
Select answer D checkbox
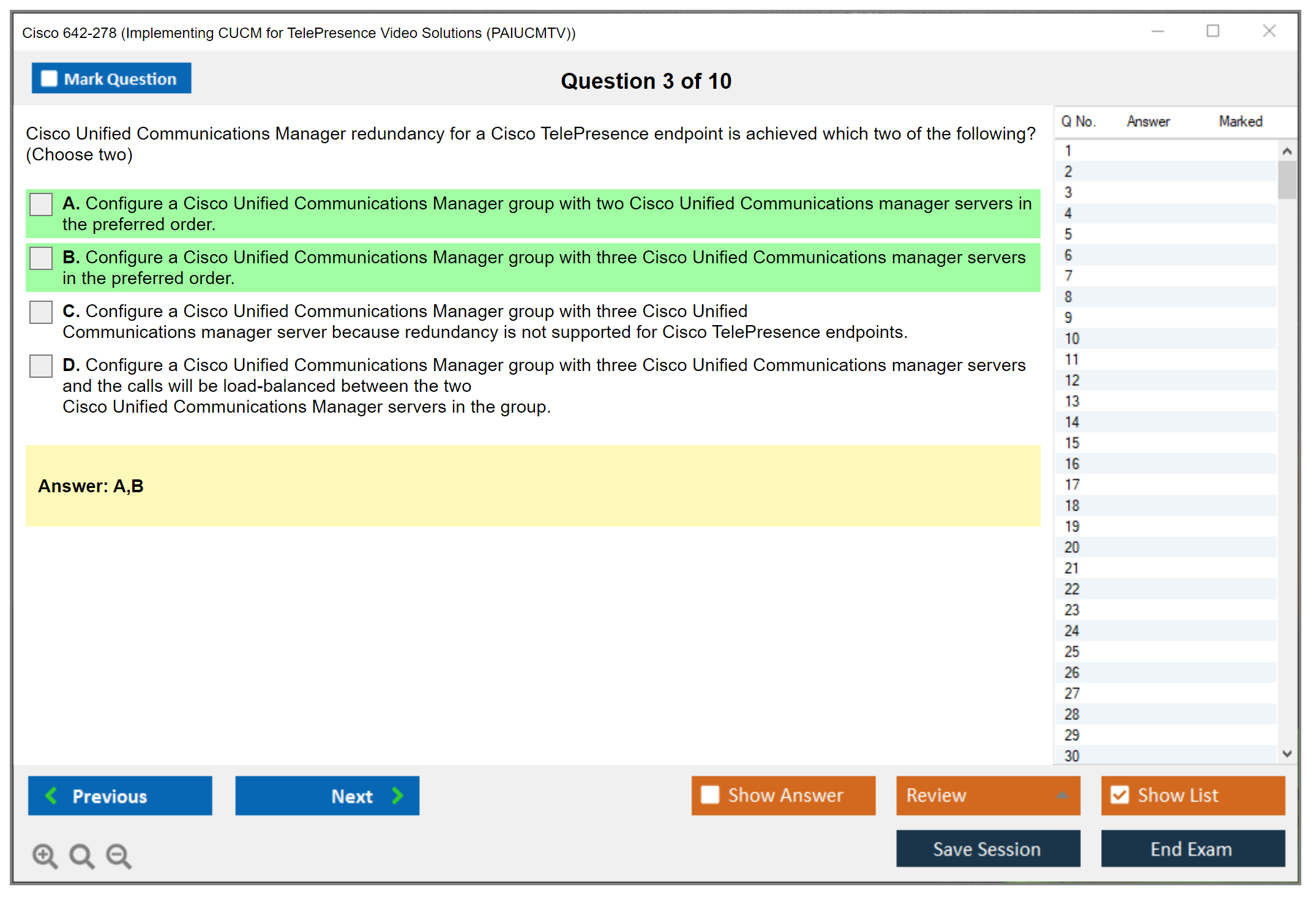[41, 366]
